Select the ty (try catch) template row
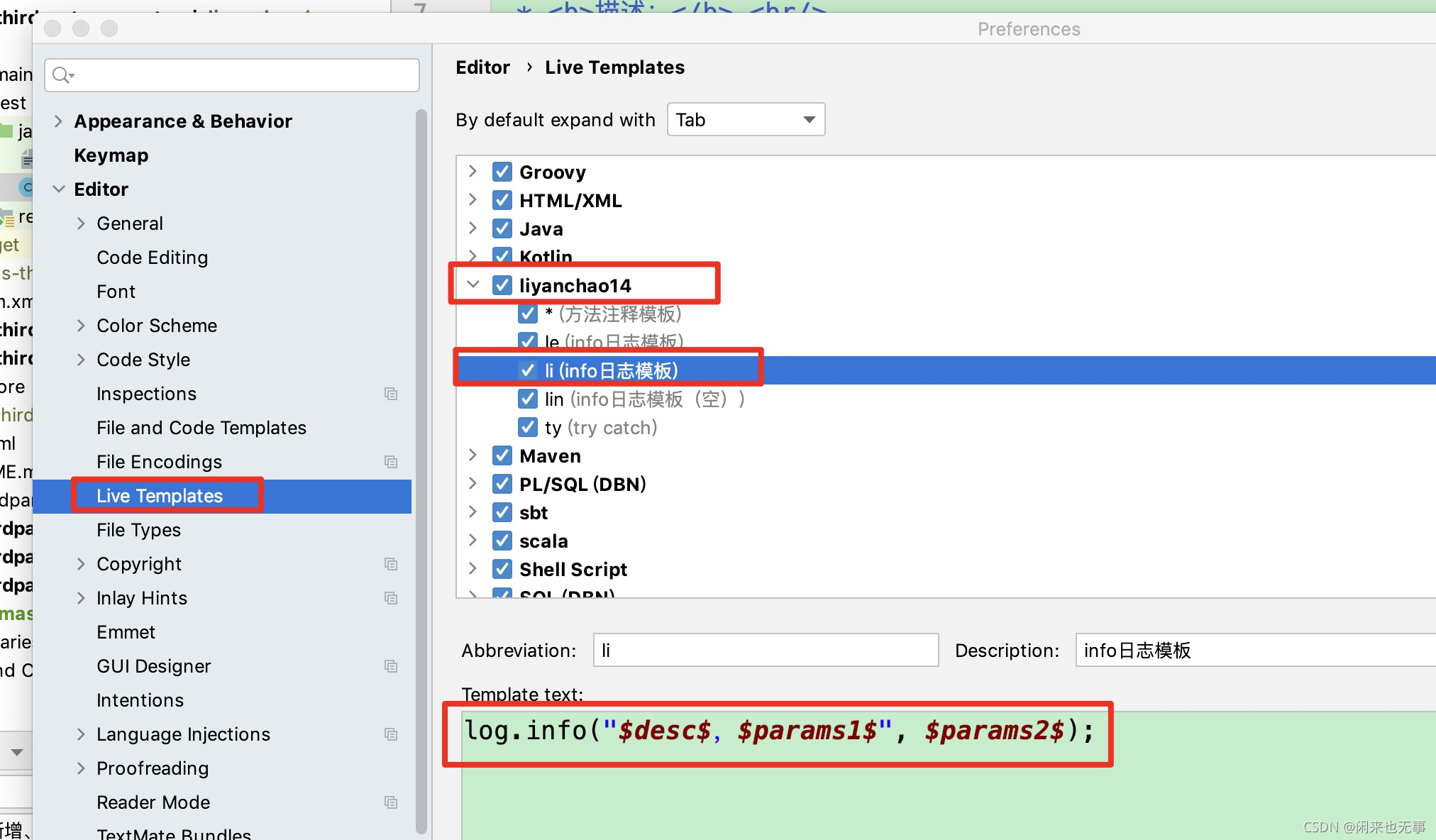Image resolution: width=1436 pixels, height=840 pixels. [x=946, y=427]
